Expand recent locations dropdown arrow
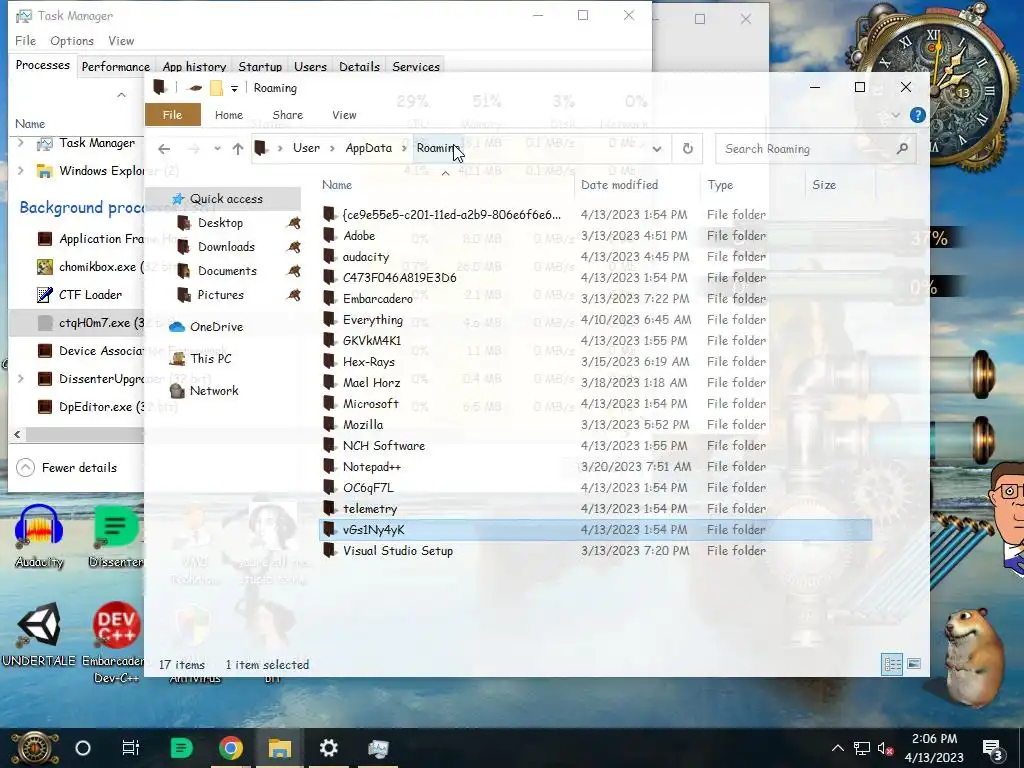Screen dimensions: 1024x768 (x=217, y=149)
